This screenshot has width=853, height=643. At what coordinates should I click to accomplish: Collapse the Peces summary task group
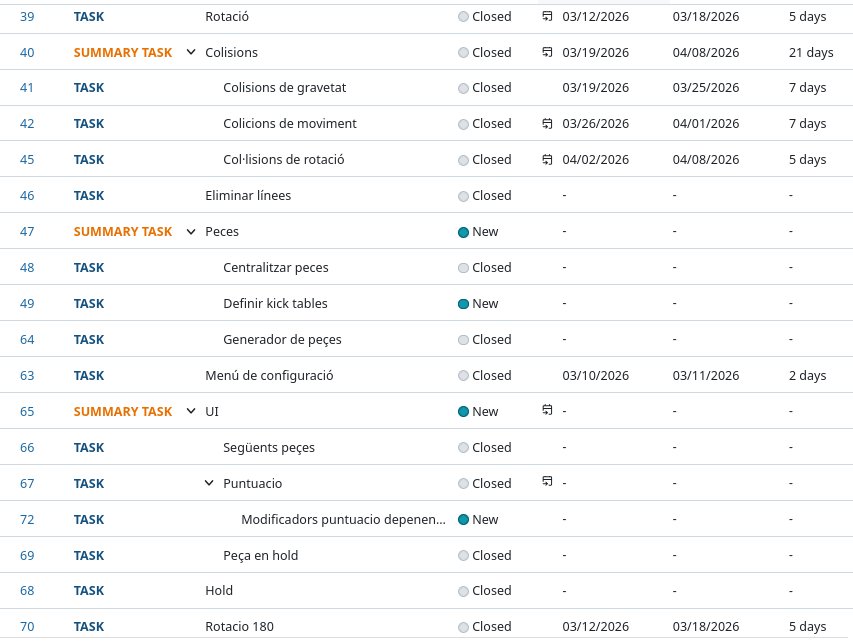click(191, 232)
